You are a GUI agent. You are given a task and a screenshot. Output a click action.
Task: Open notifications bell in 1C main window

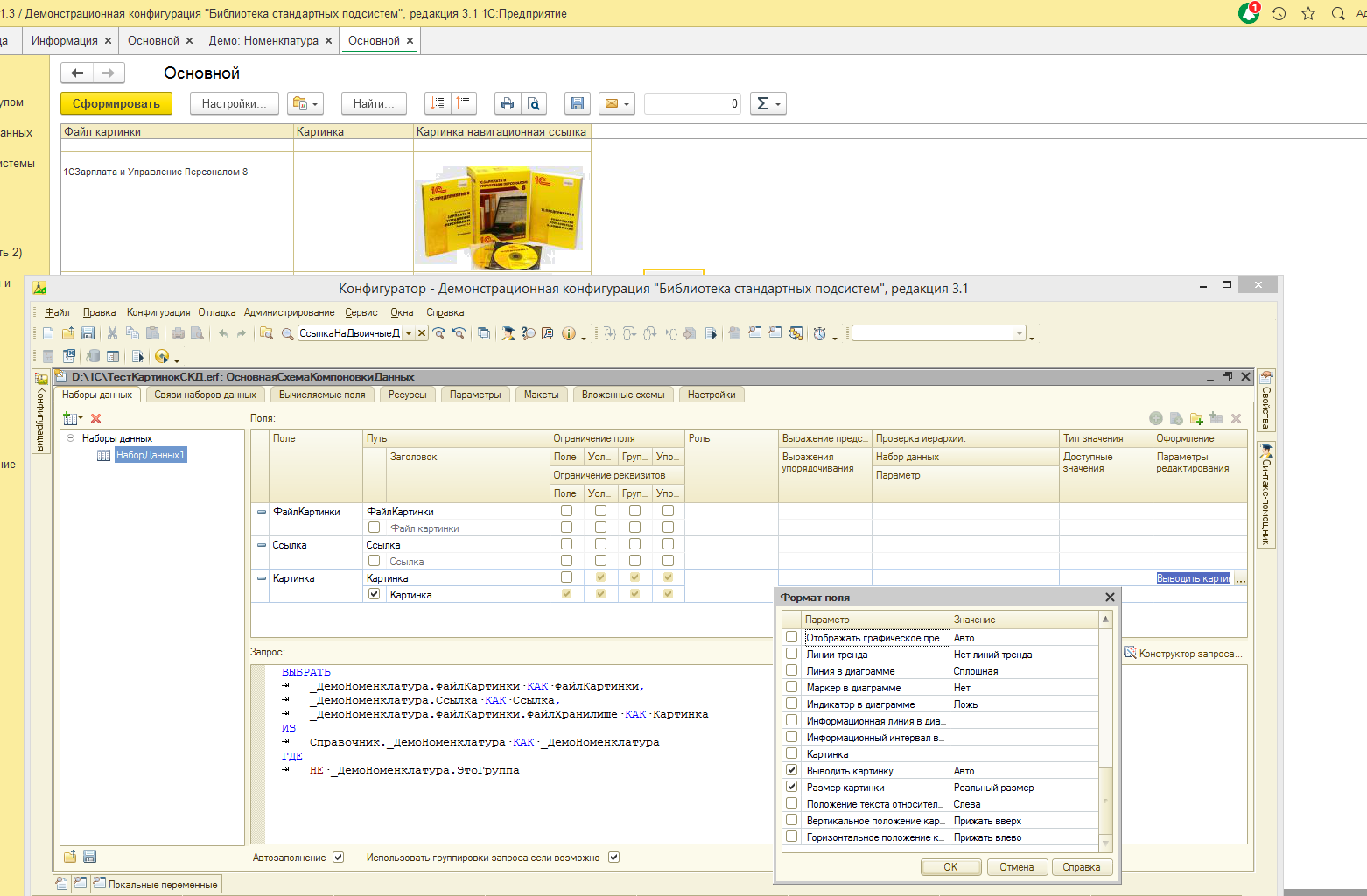[x=1249, y=13]
